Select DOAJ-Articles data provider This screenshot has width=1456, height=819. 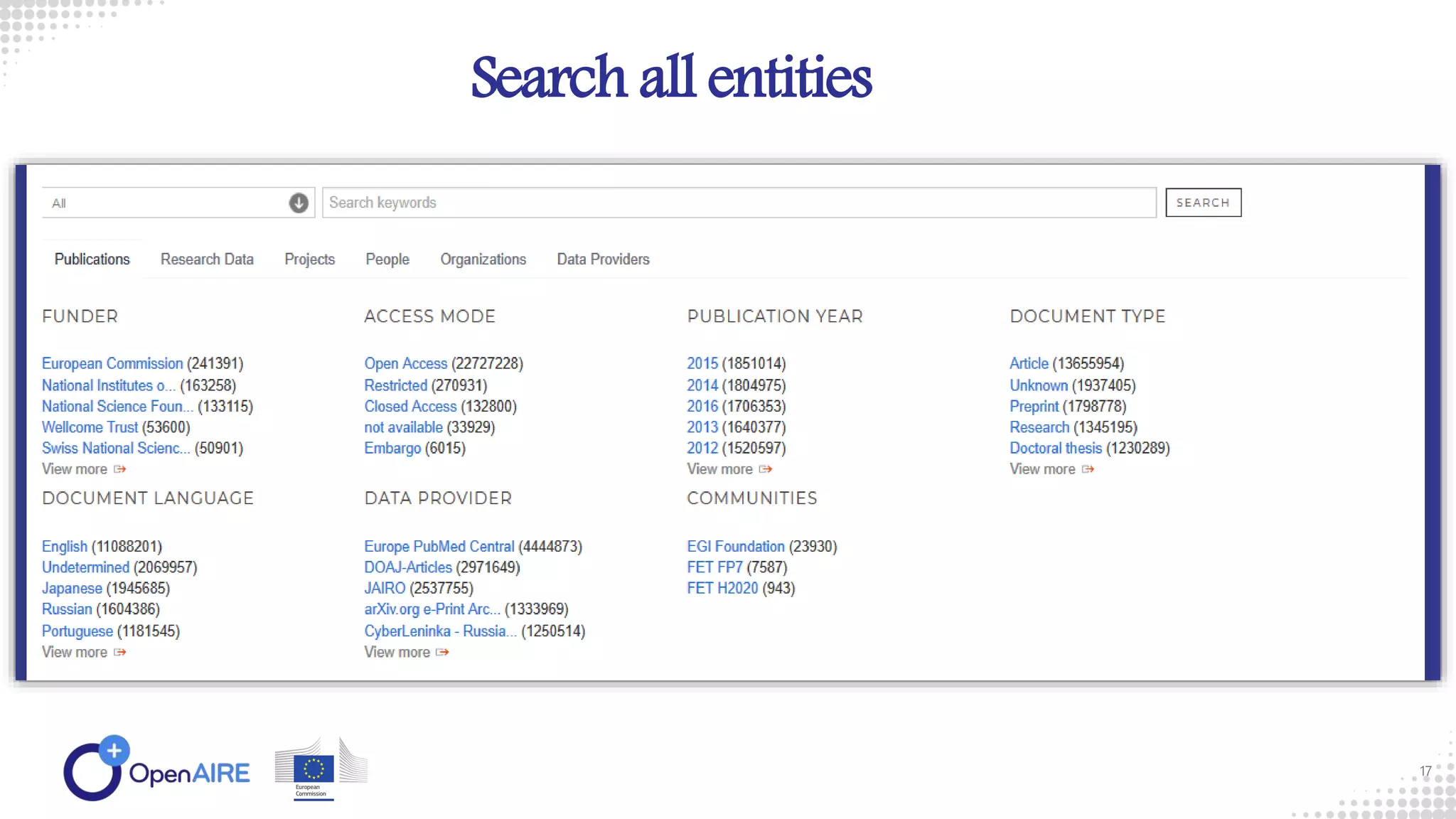point(408,567)
